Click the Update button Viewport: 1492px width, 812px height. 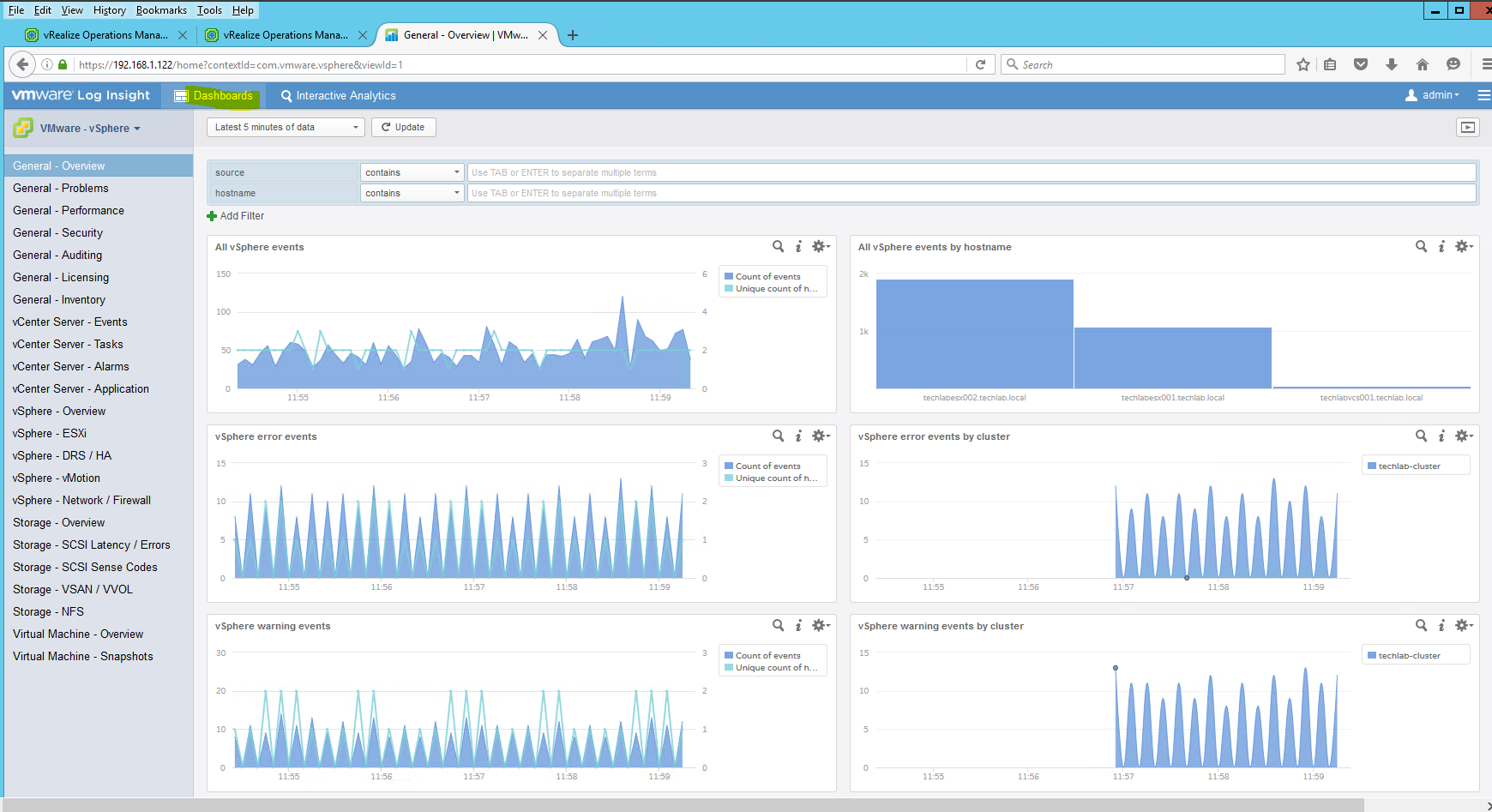click(403, 127)
